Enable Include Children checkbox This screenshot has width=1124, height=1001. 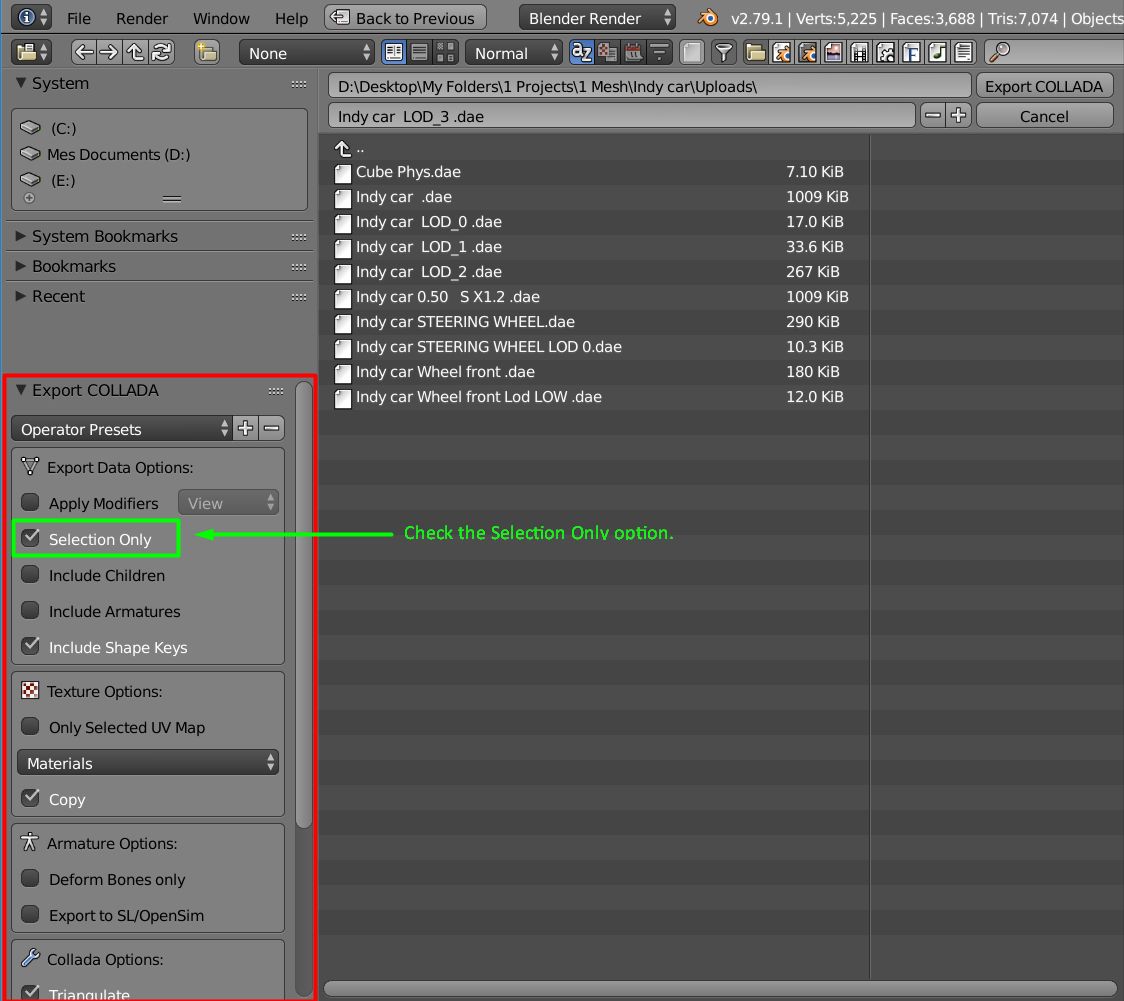(x=30, y=574)
